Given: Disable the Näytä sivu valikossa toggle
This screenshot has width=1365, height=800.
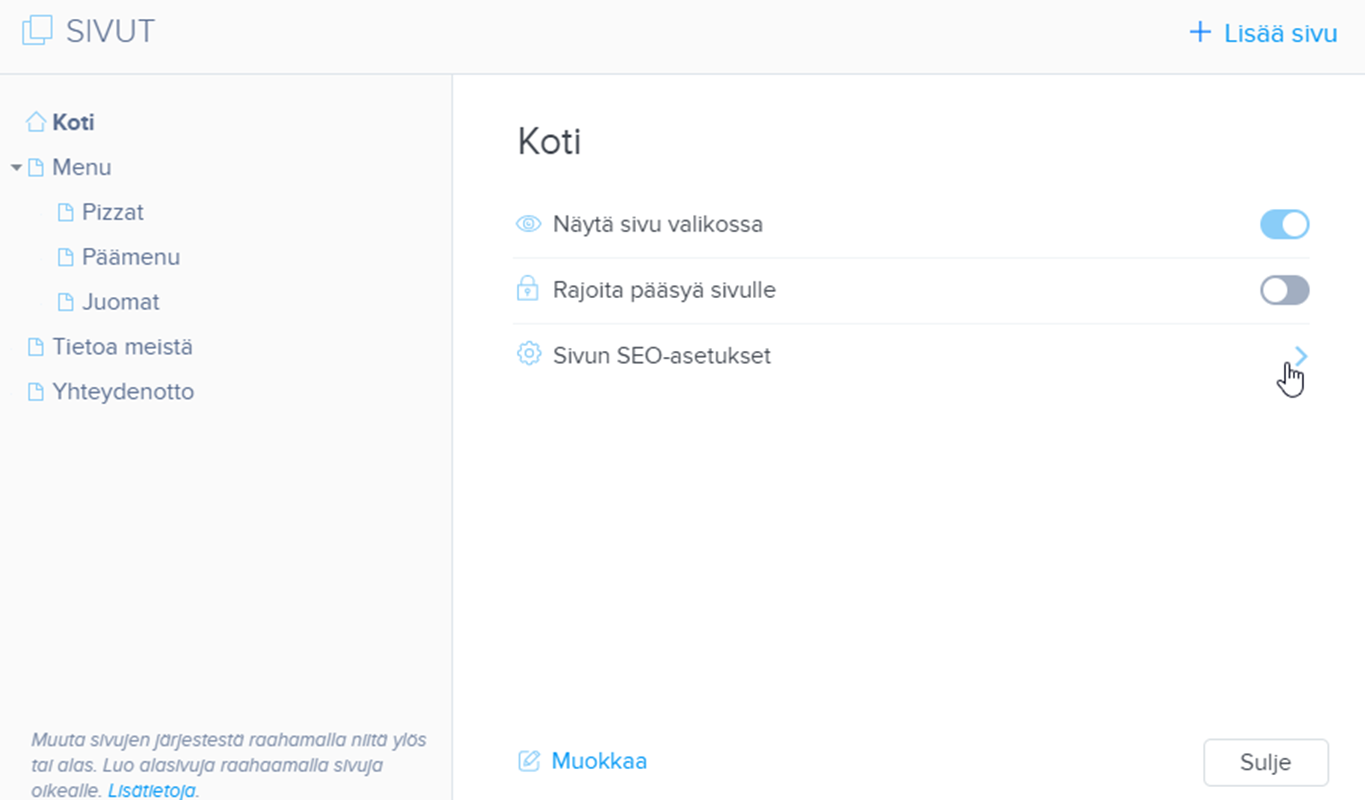Looking at the screenshot, I should coord(1284,224).
